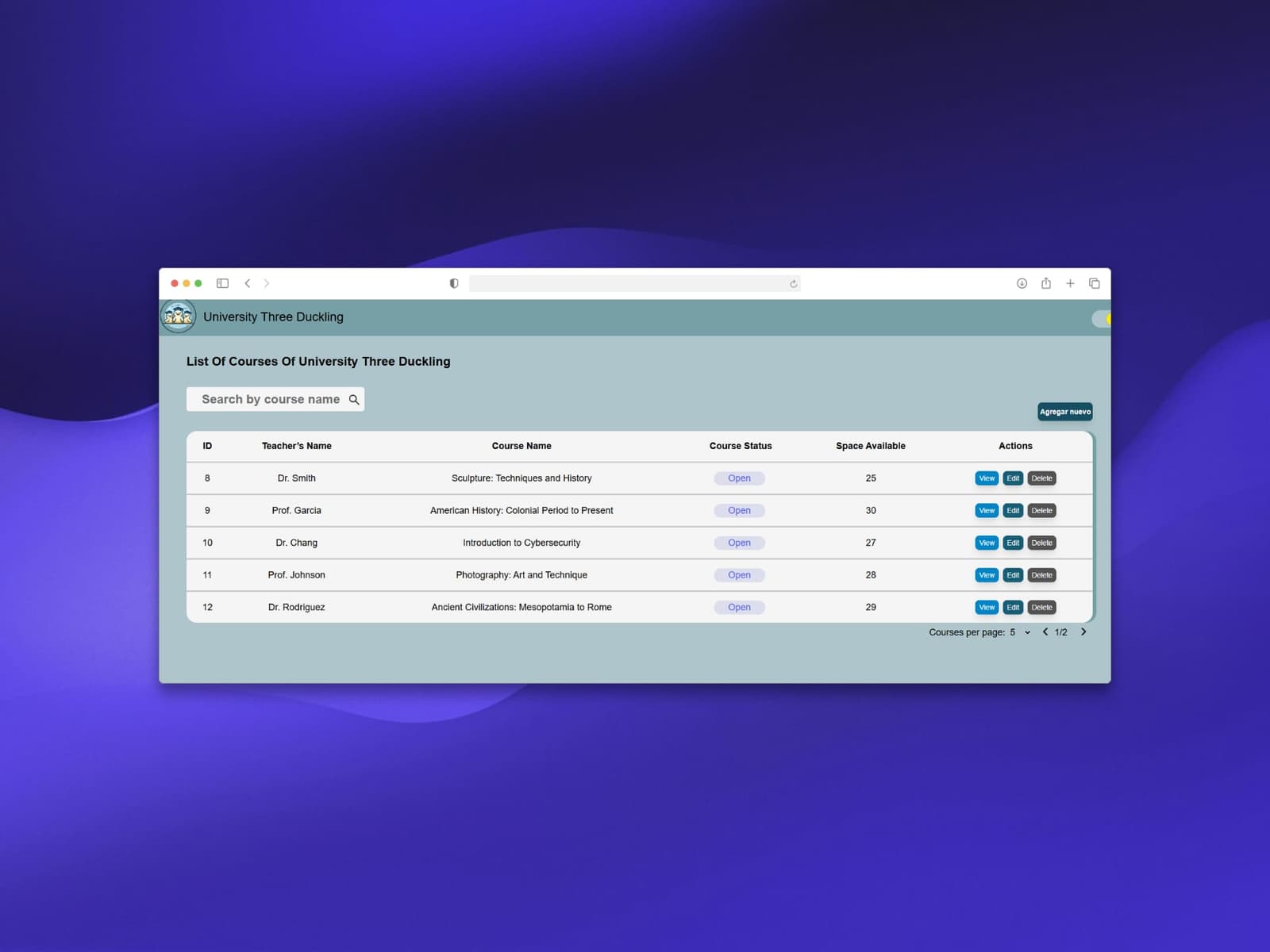This screenshot has width=1270, height=952.
Task: Select the Prof. Johnson cell
Action: (x=297, y=575)
